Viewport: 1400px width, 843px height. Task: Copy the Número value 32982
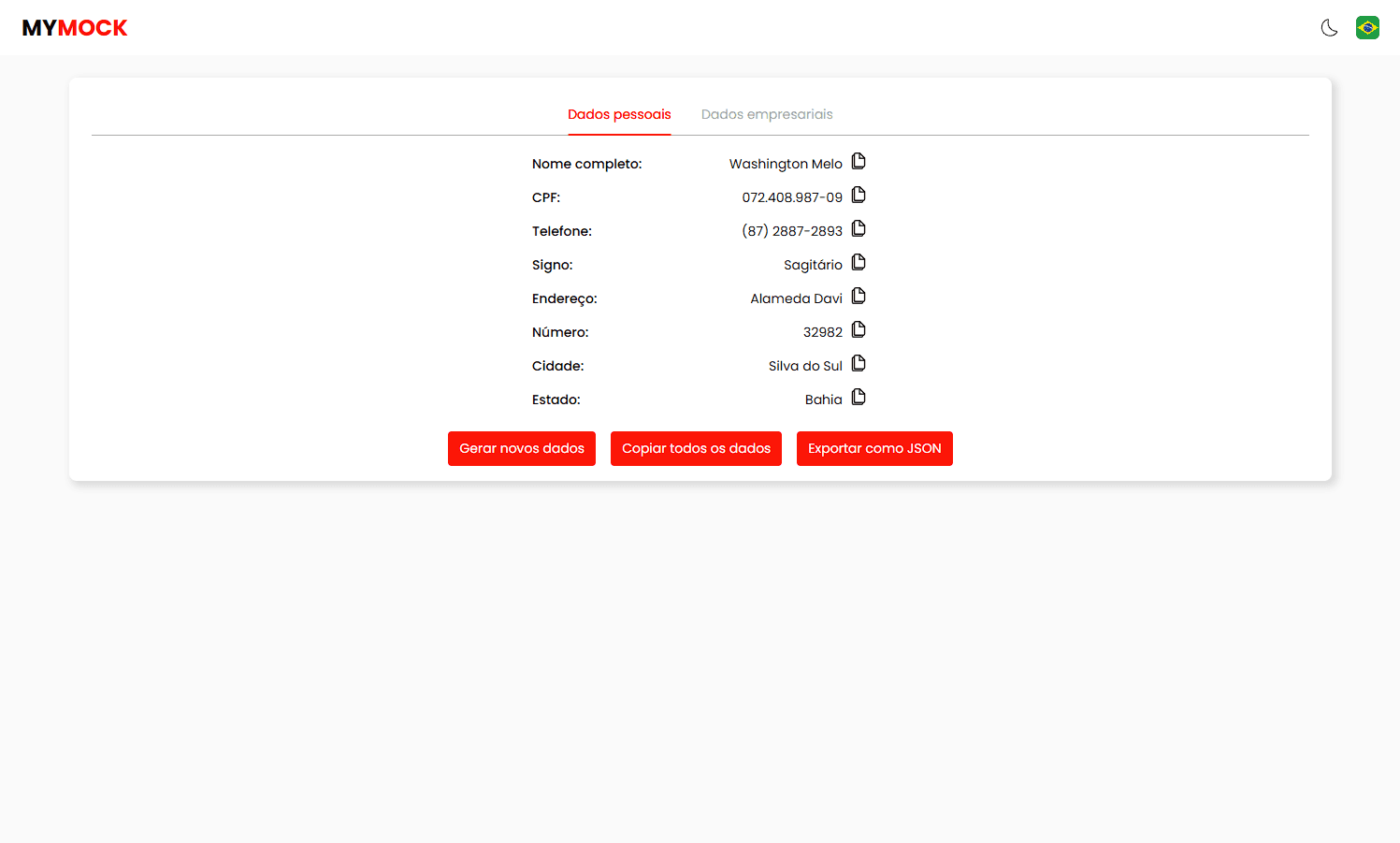(859, 330)
